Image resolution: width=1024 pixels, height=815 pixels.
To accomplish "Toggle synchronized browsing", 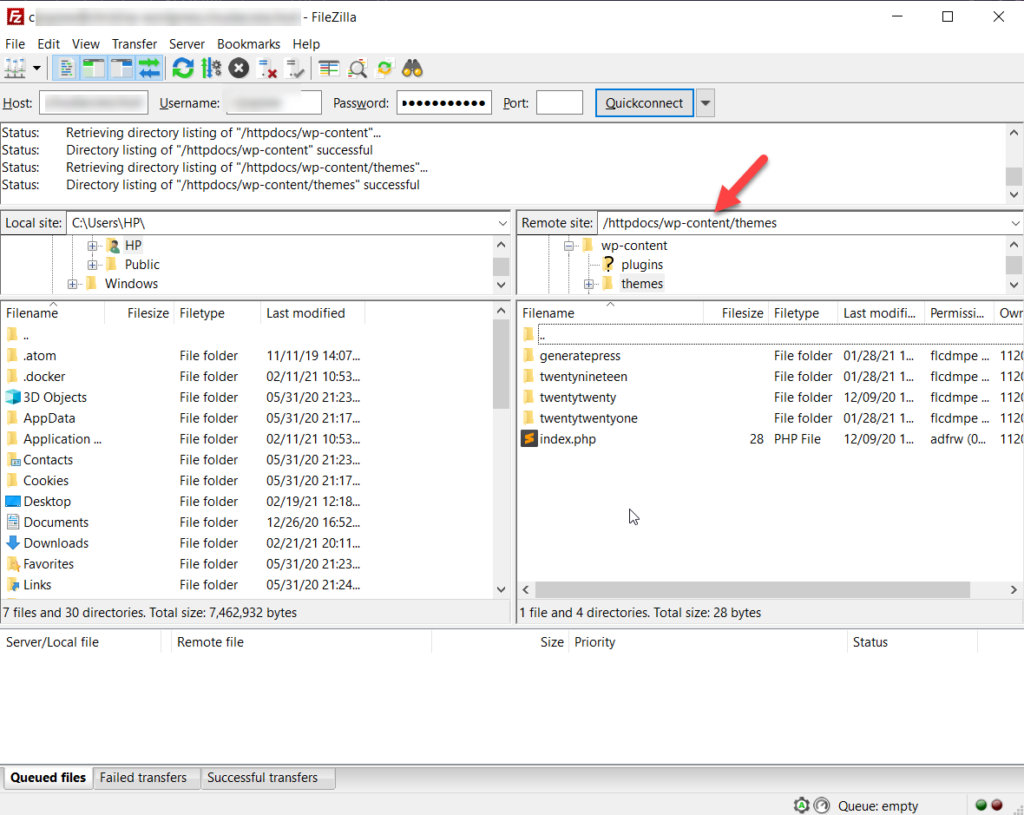I will click(385, 69).
